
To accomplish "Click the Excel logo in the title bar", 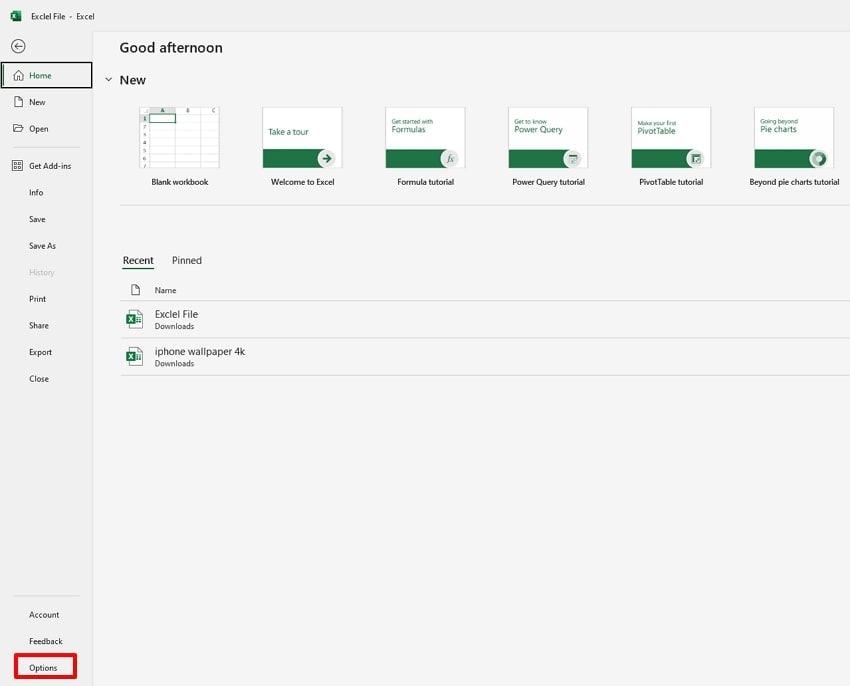I will pyautogui.click(x=16, y=16).
